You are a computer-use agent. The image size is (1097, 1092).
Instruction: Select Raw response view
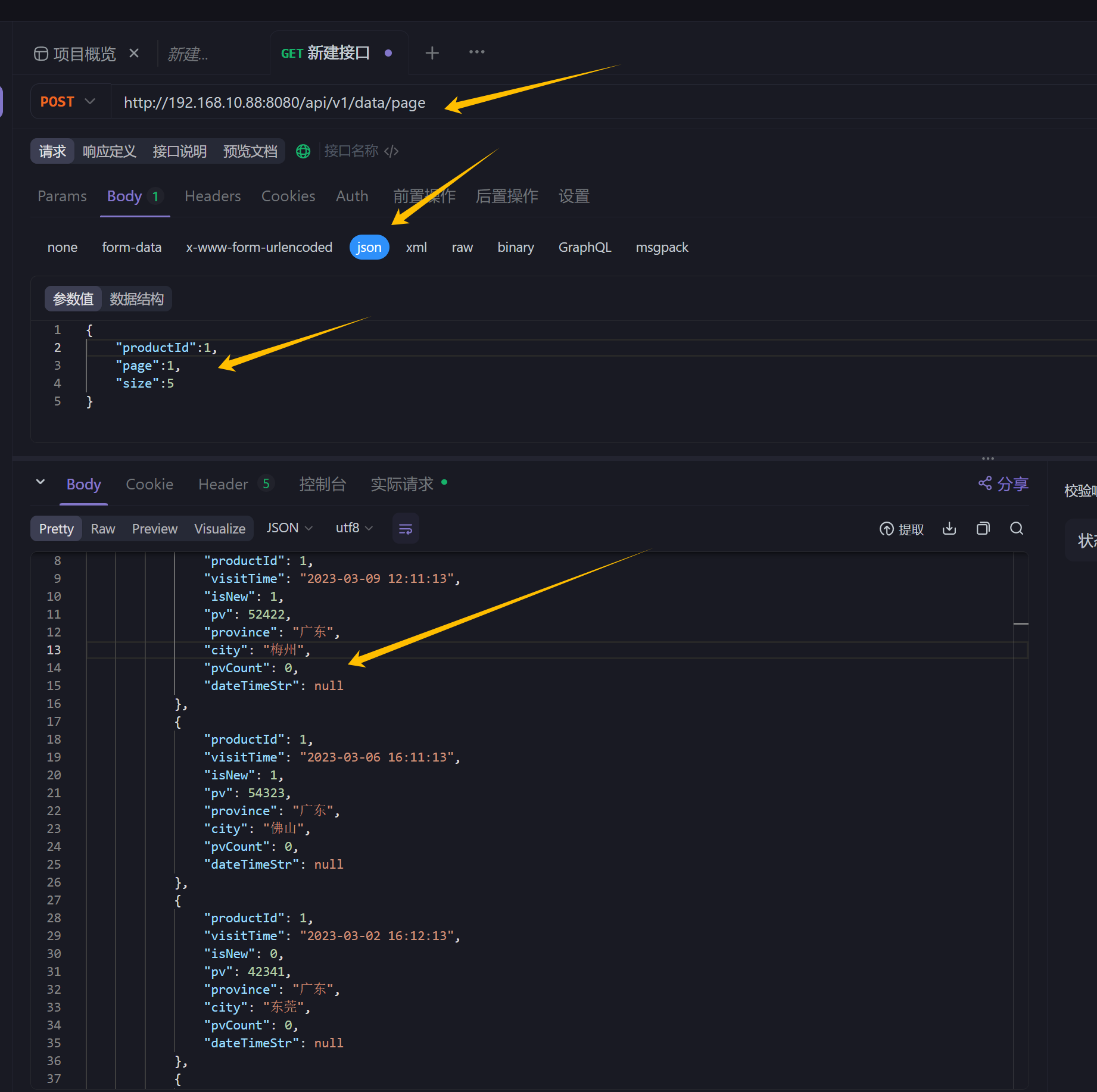(x=103, y=529)
